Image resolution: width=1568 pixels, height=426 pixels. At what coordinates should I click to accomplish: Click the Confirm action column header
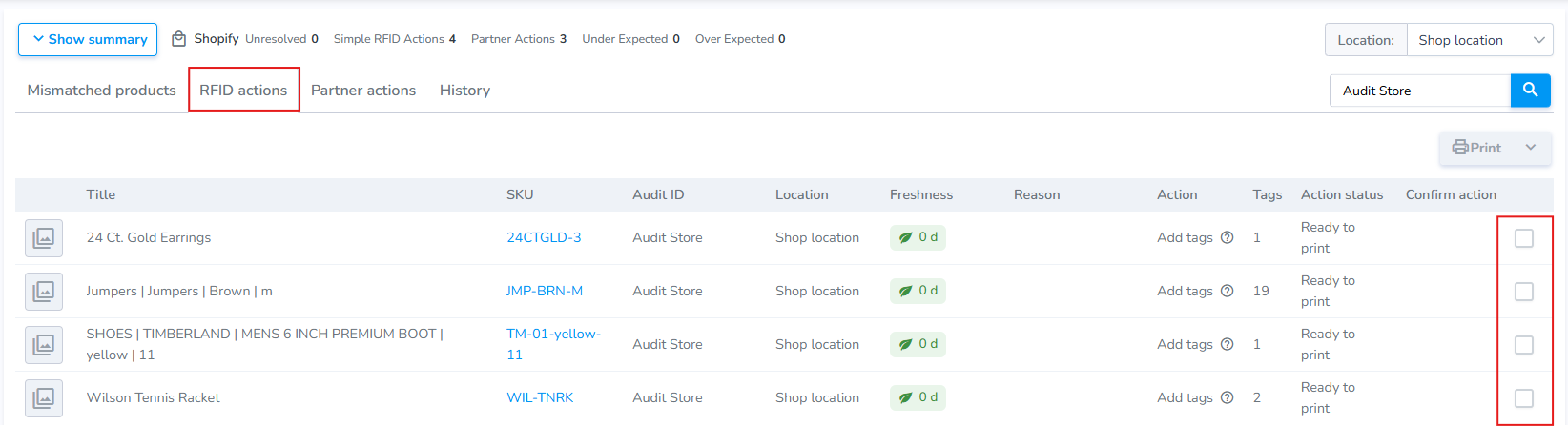1451,194
